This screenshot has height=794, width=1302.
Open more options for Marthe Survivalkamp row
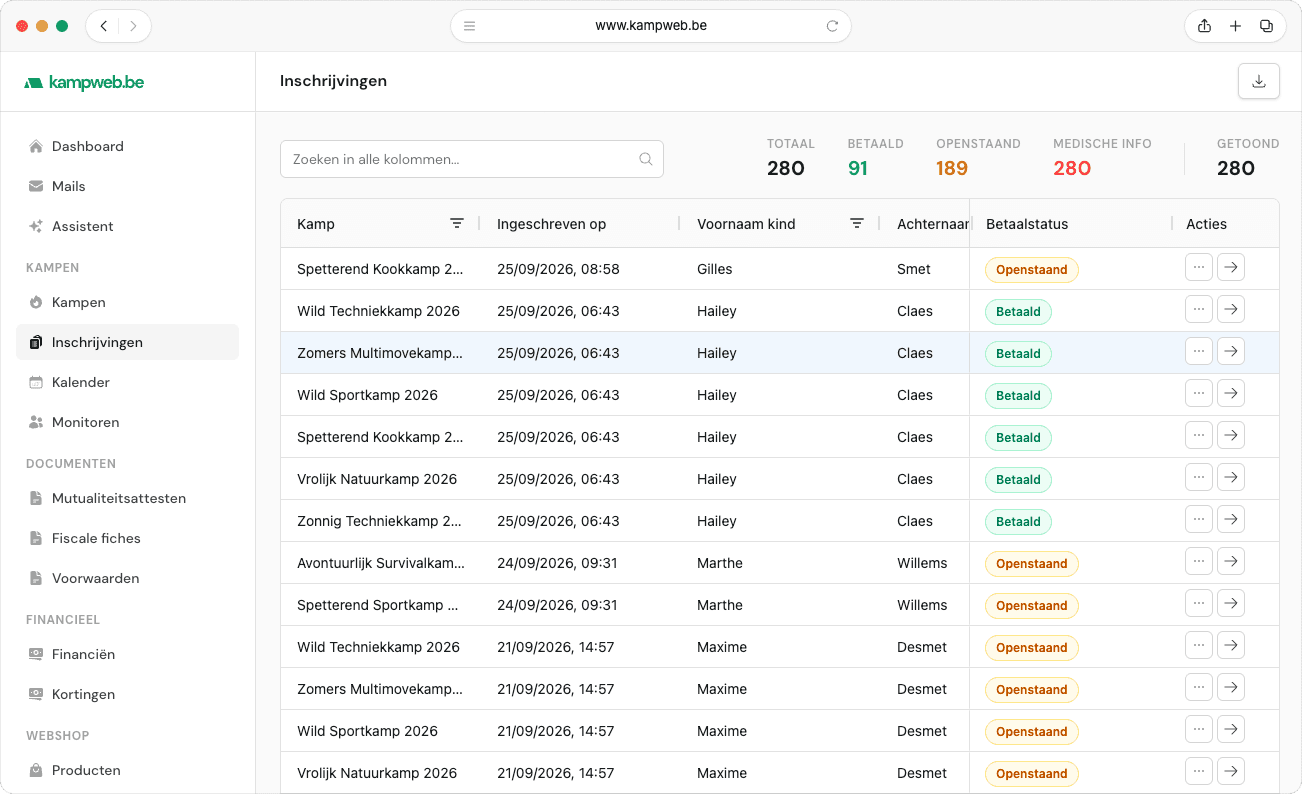pos(1199,562)
